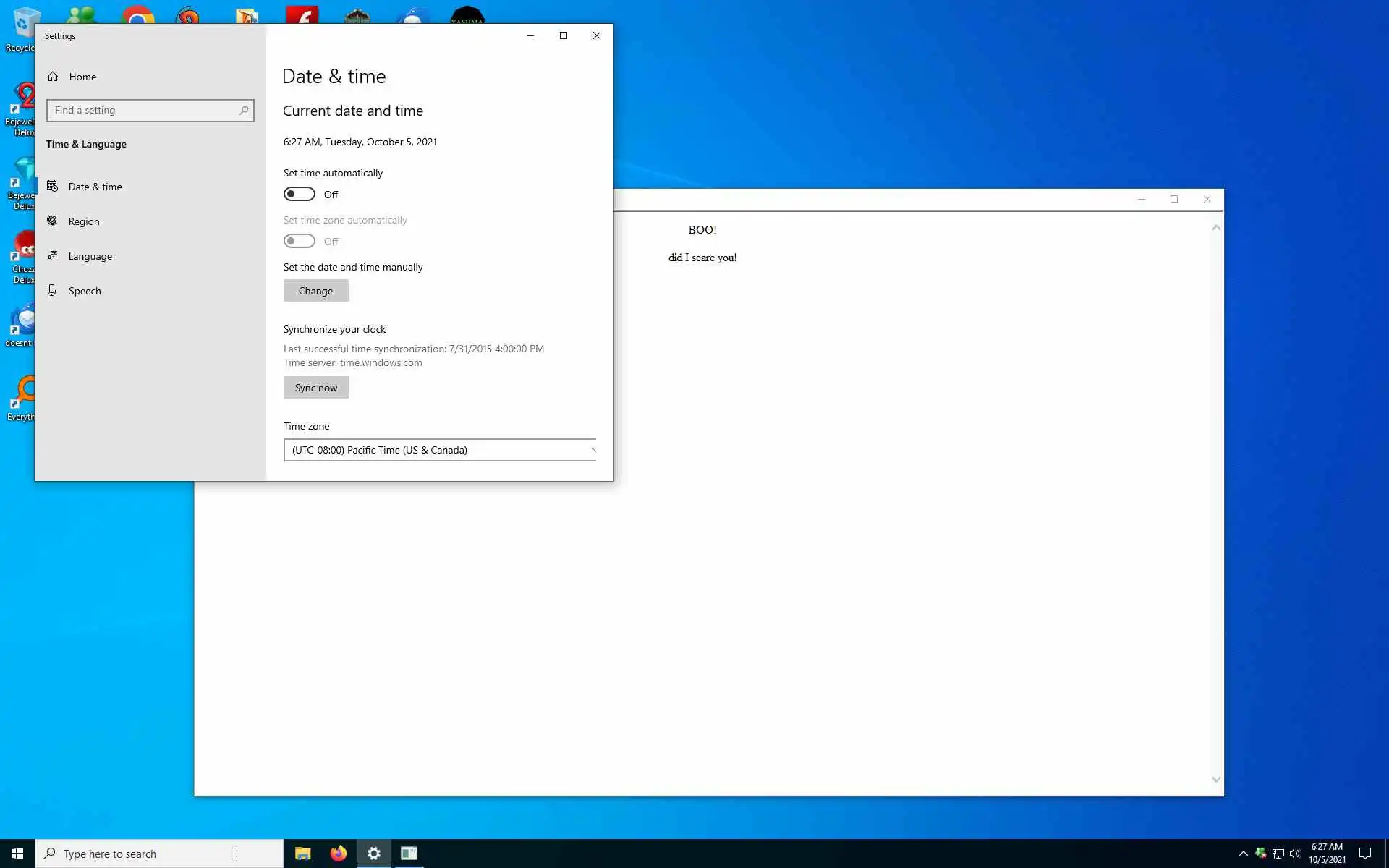Click the Windows Start button
The image size is (1389, 868).
click(17, 854)
